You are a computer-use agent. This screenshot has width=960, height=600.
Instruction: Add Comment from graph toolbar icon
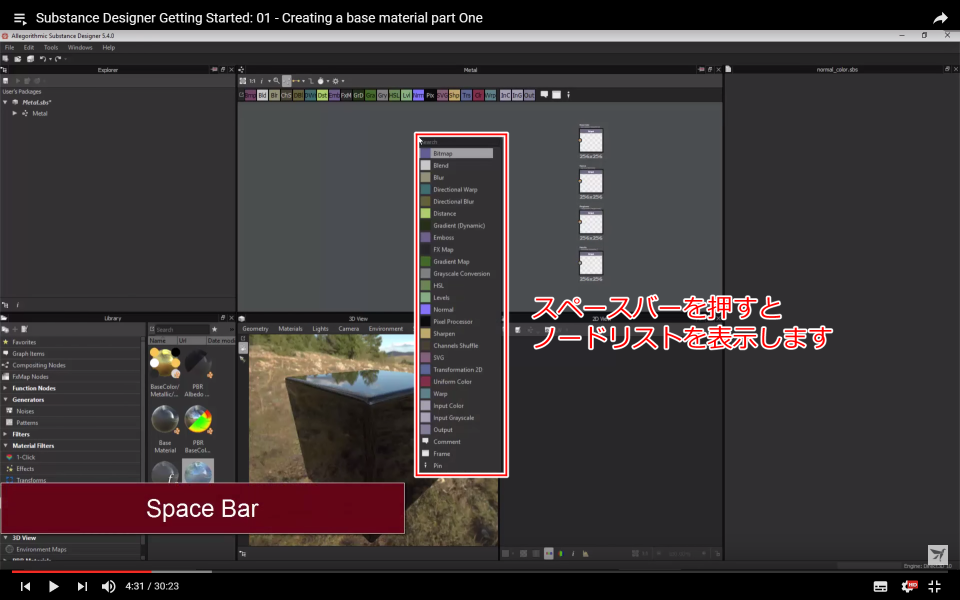click(544, 95)
